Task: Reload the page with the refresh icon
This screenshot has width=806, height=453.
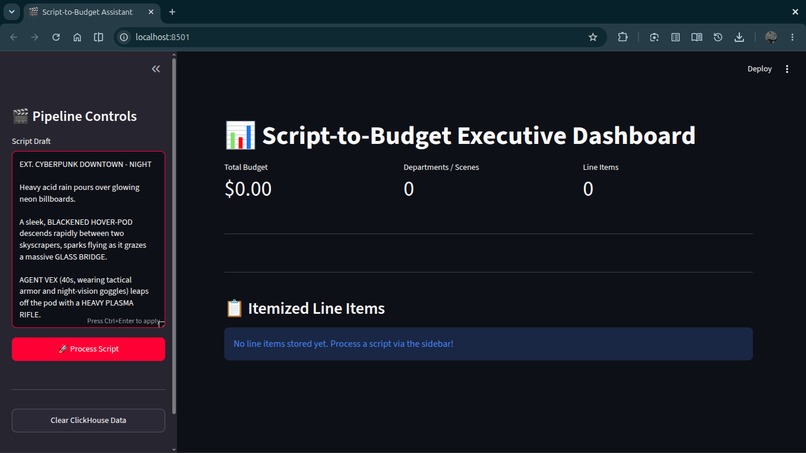Action: pyautogui.click(x=56, y=37)
